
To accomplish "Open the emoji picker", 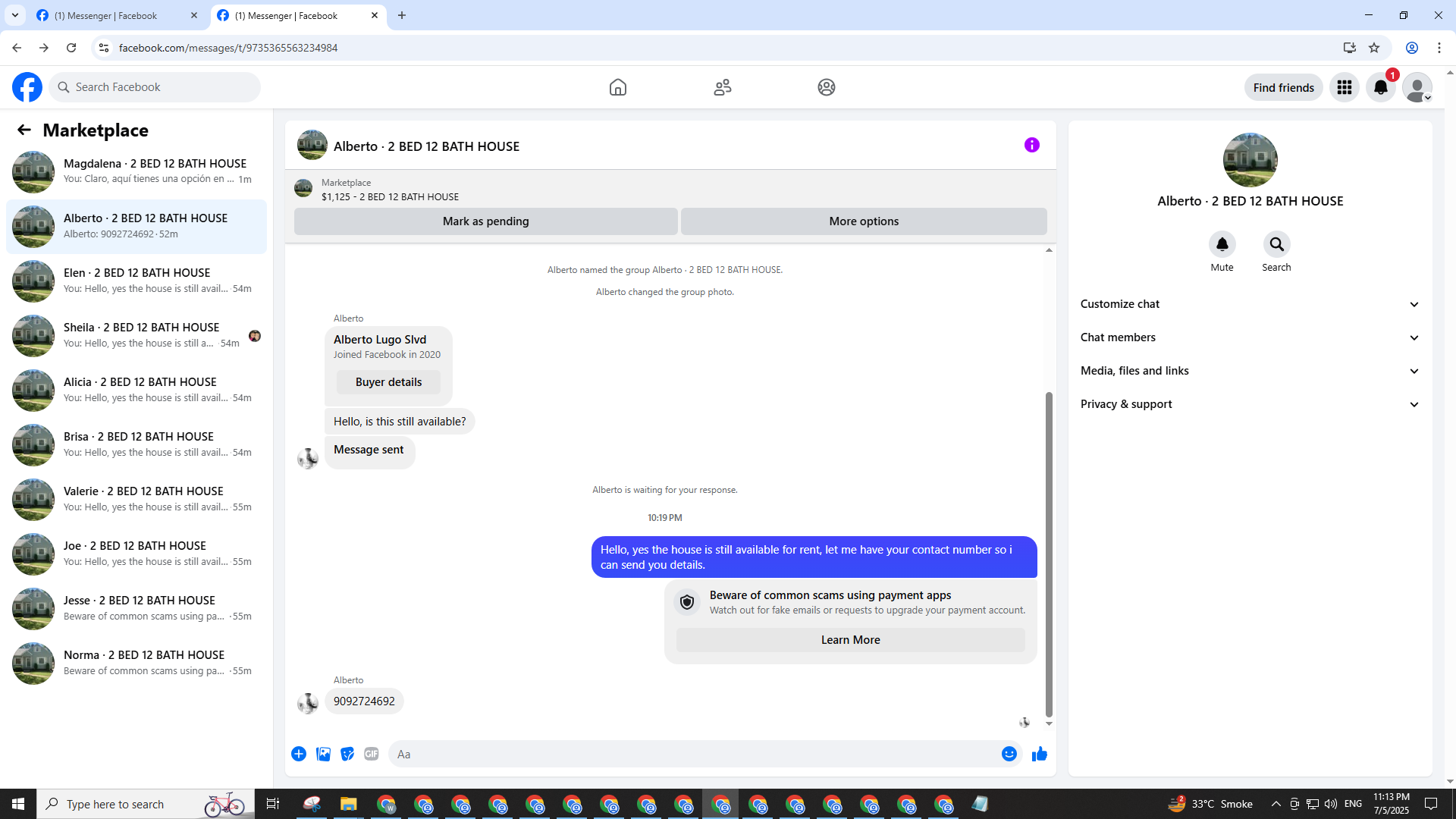I will coord(1009,754).
